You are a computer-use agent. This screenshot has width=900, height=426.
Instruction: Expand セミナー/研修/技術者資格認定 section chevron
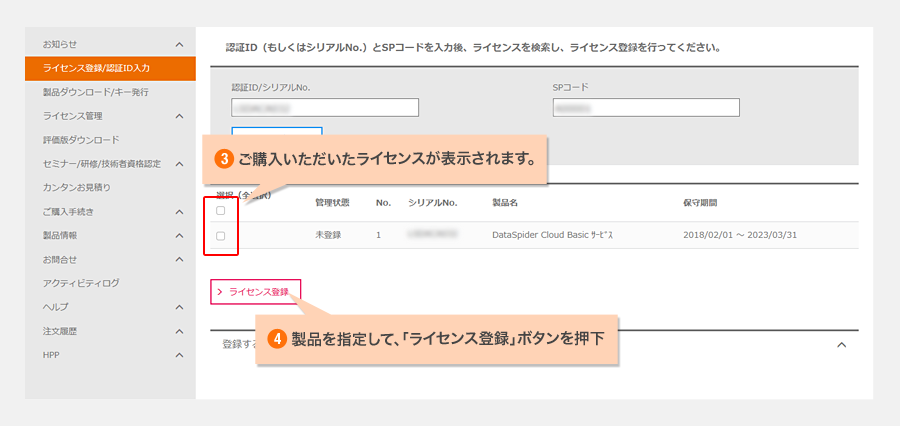(x=179, y=164)
